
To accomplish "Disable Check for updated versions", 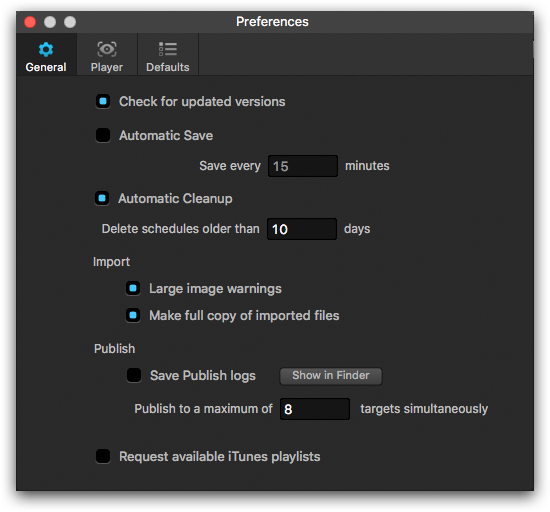I will click(103, 101).
